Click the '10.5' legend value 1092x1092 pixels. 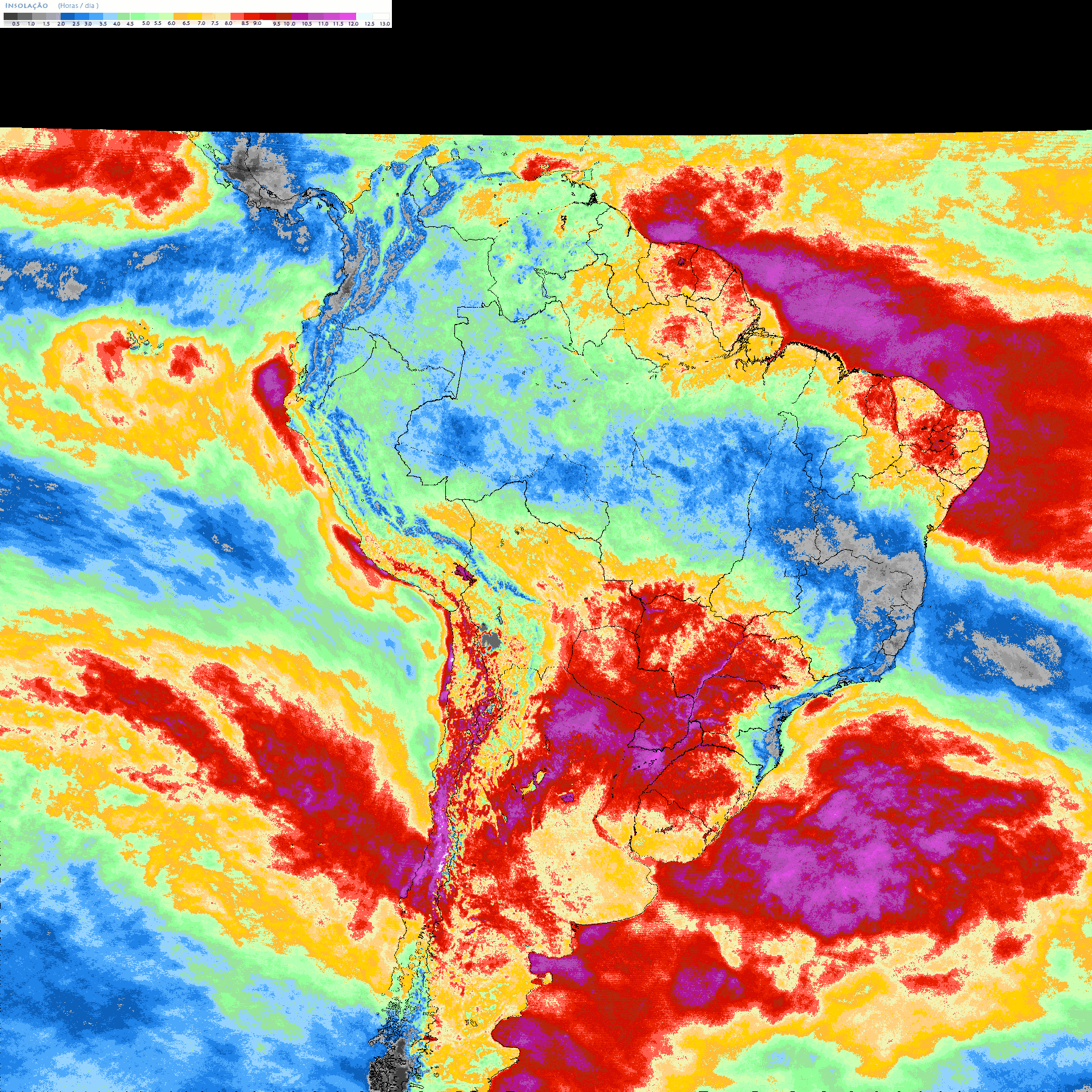[x=307, y=24]
